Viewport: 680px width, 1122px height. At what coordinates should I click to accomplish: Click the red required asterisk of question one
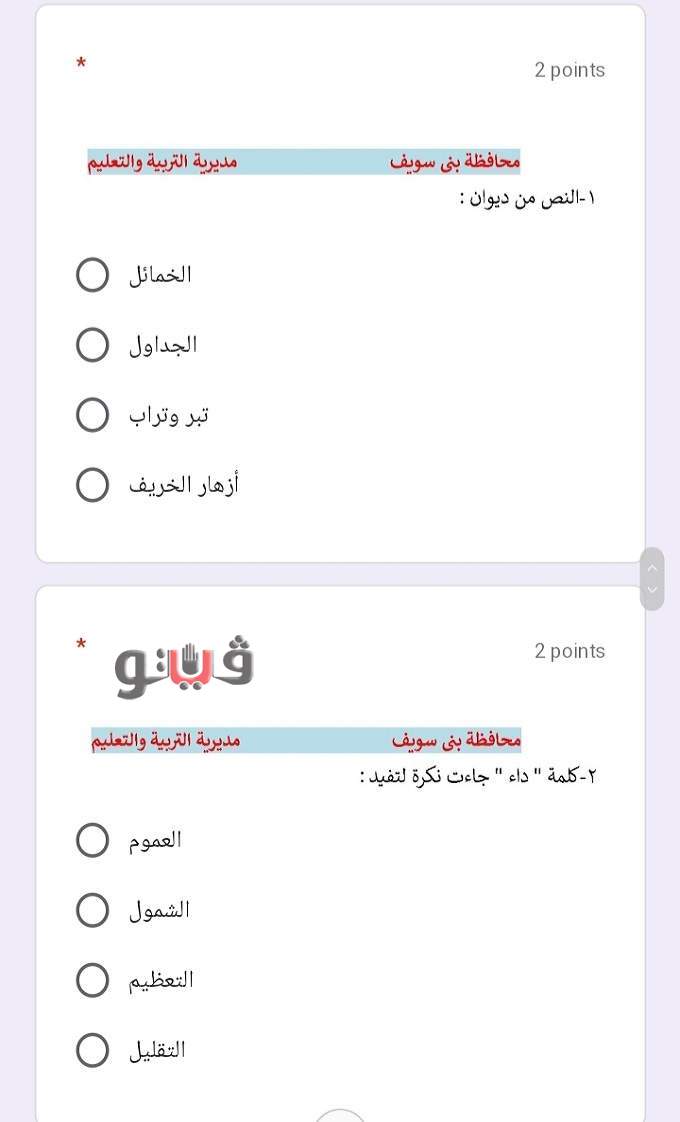81,65
